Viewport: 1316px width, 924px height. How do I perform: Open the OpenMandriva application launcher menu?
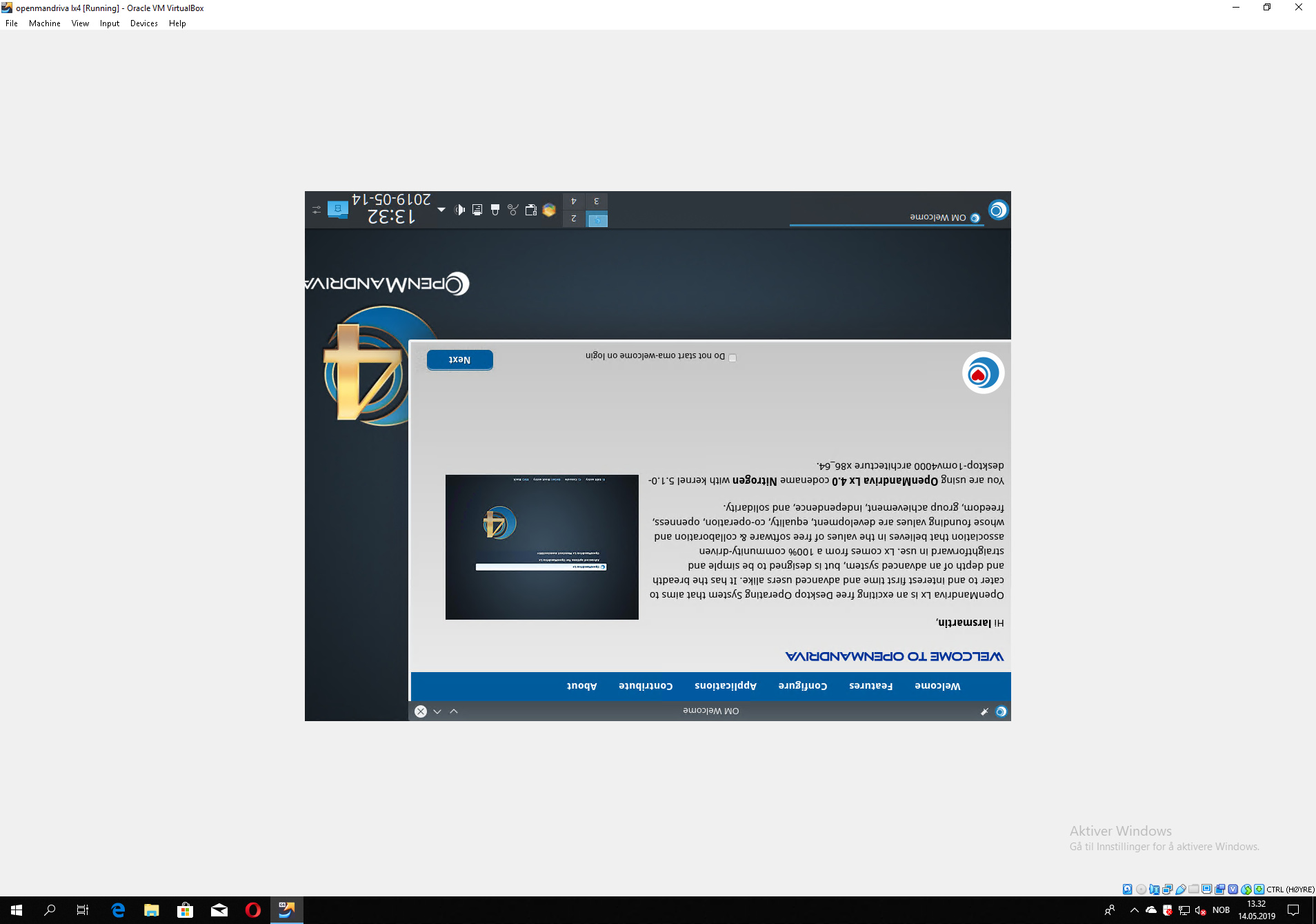point(997,210)
